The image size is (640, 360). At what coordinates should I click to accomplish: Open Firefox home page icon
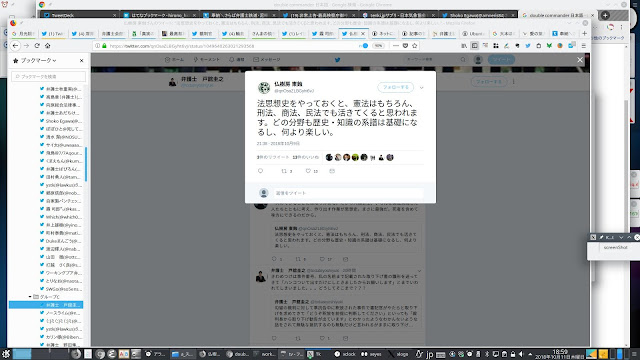coord(48,46)
